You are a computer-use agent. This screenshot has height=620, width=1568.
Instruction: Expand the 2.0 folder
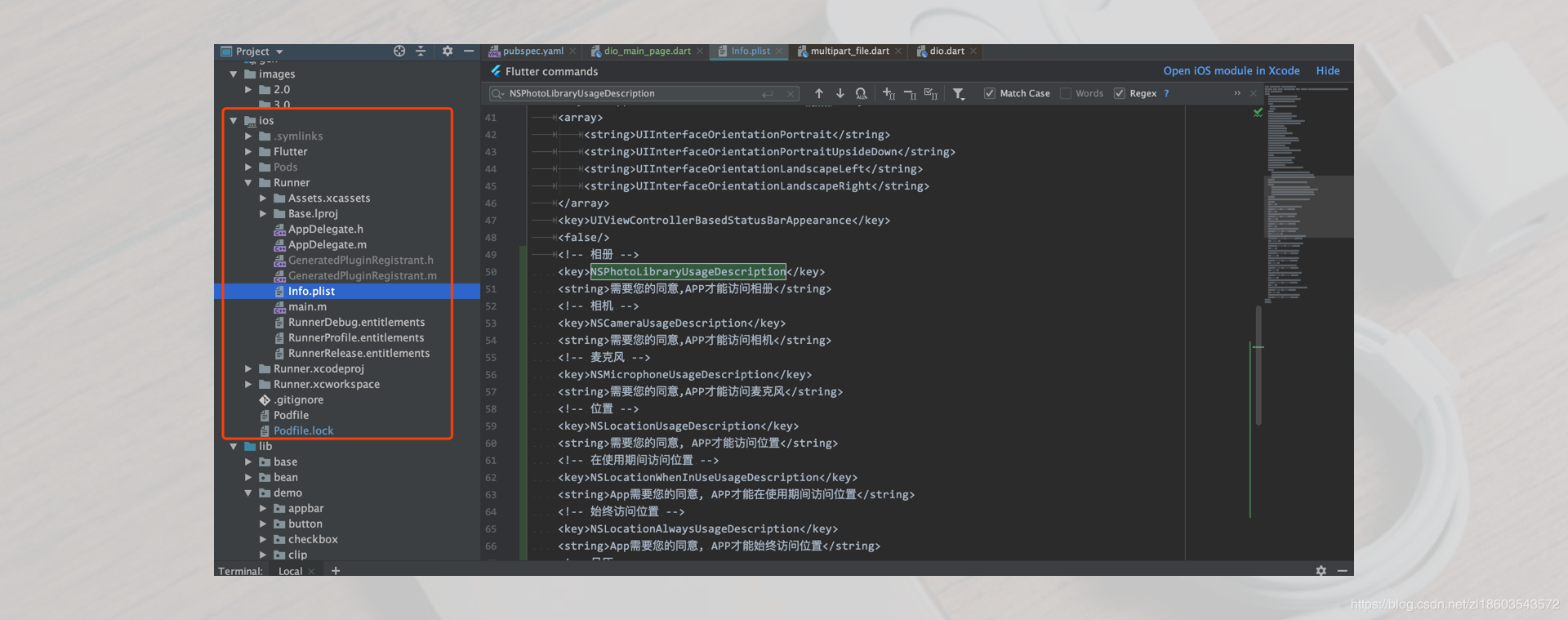[x=248, y=90]
